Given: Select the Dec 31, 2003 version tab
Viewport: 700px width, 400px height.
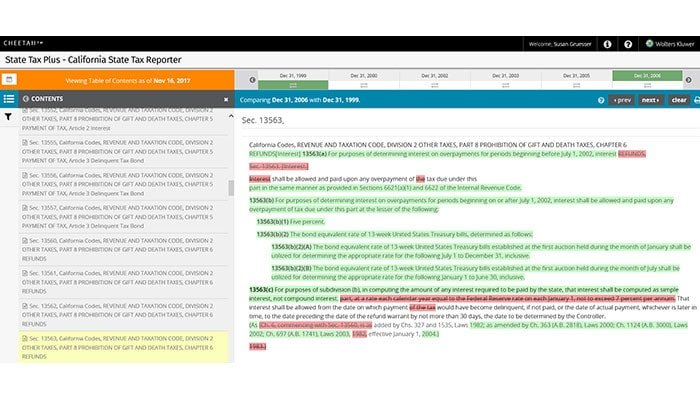Looking at the screenshot, I should (507, 76).
